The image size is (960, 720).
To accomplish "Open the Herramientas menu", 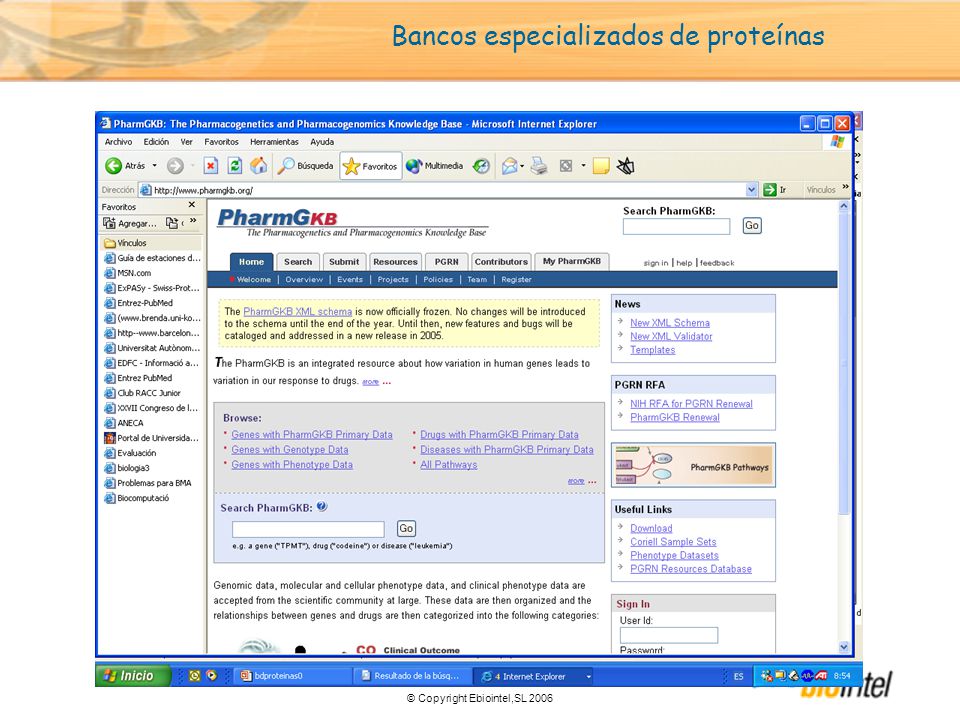I will [x=274, y=142].
